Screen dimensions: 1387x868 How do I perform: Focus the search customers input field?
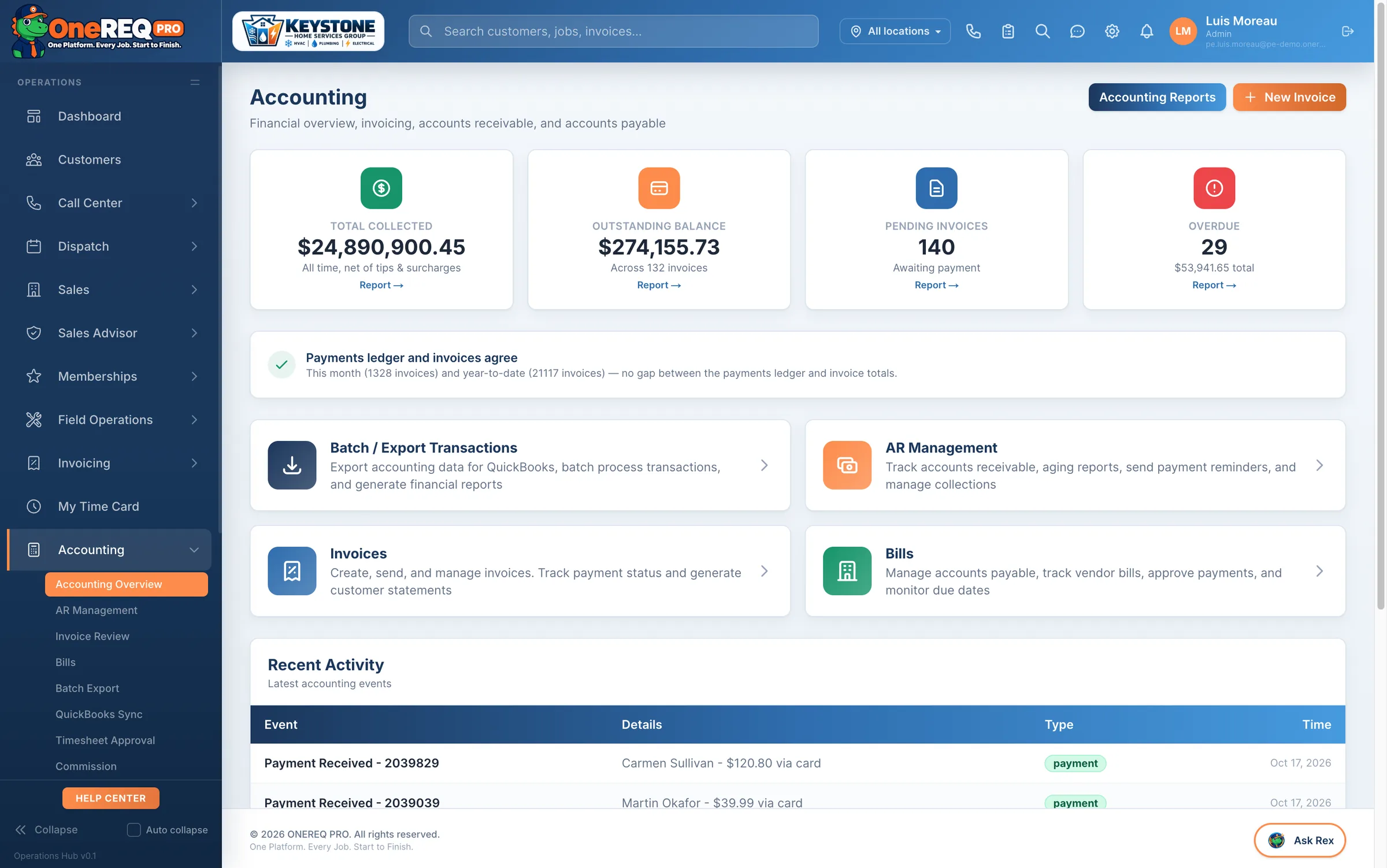[x=613, y=31]
